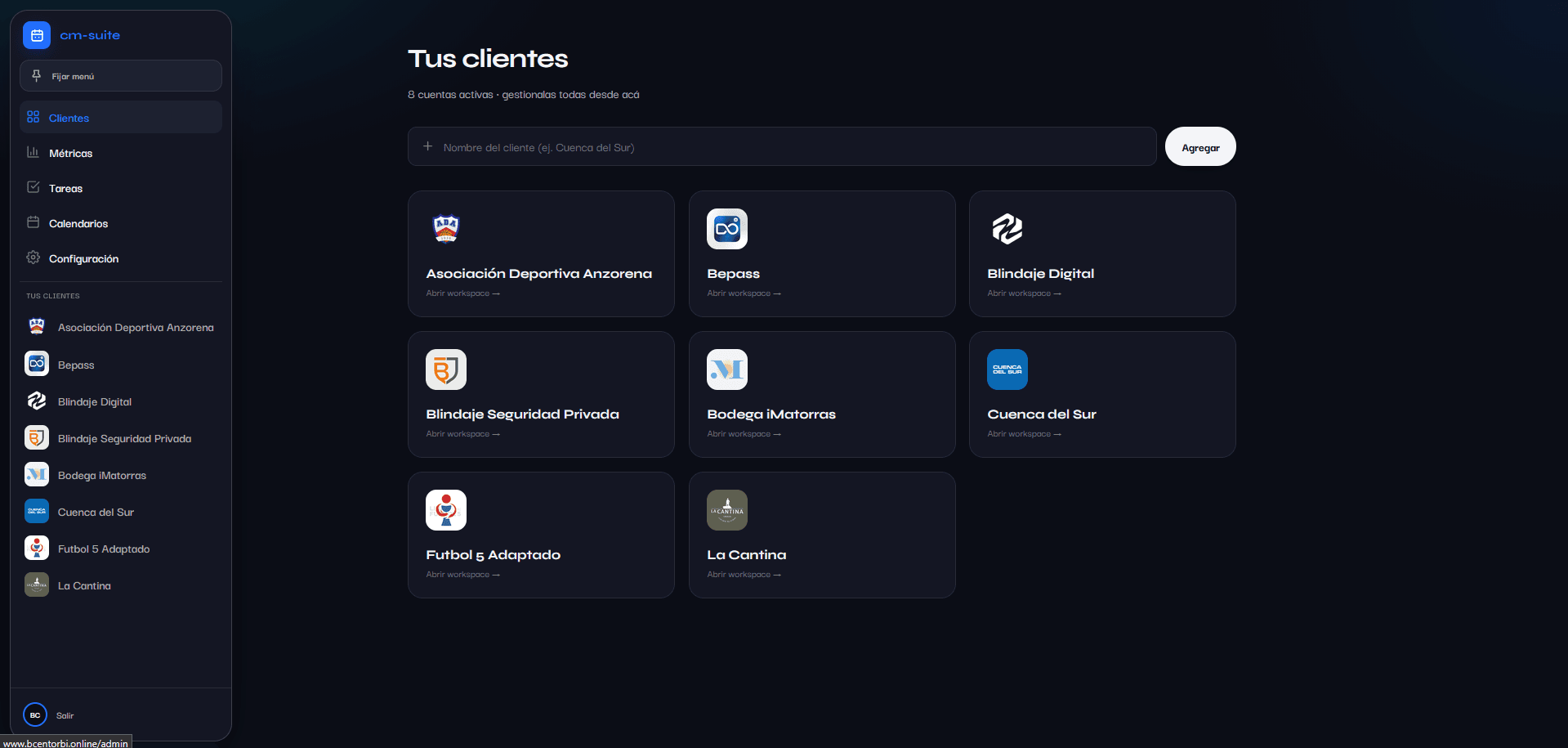Click the Bepass card infinity logo
This screenshot has height=748, width=1568.
click(x=727, y=229)
